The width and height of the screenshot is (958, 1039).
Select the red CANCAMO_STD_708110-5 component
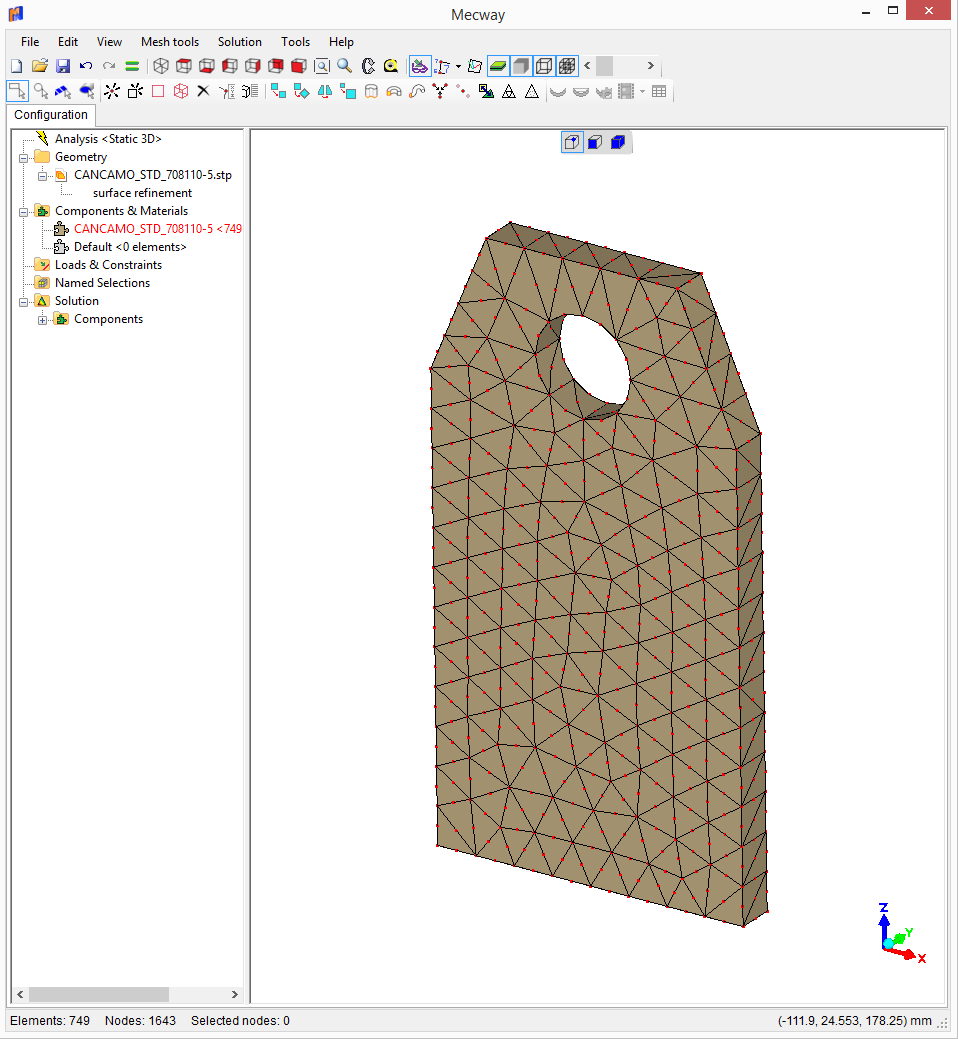pyautogui.click(x=158, y=229)
